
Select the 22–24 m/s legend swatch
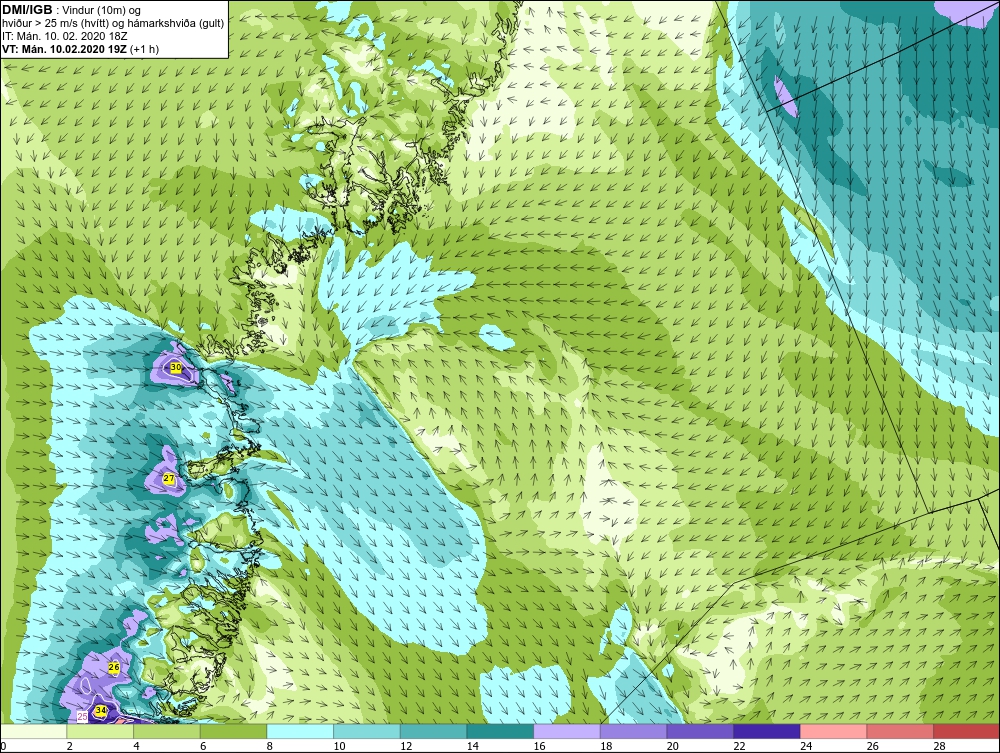[766, 731]
